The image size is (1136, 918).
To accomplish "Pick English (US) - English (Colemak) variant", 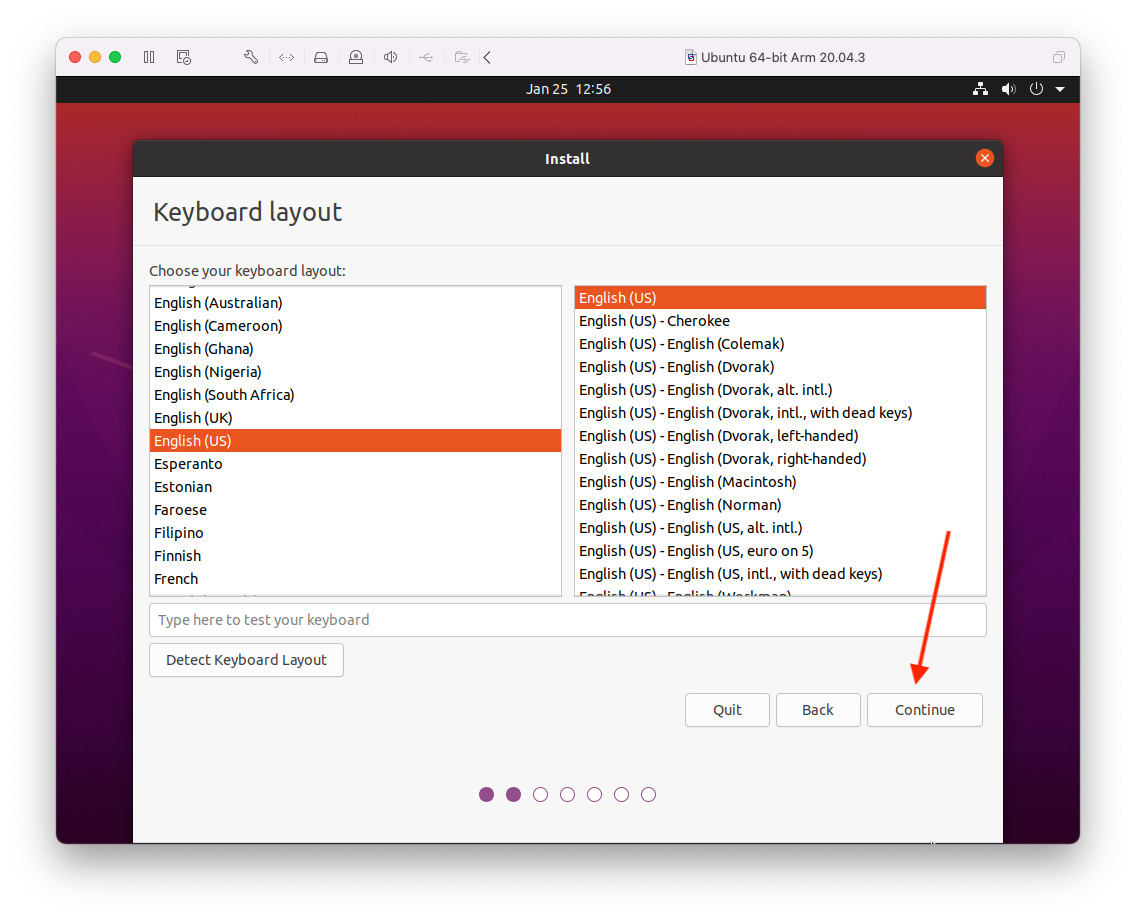I will click(x=680, y=344).
